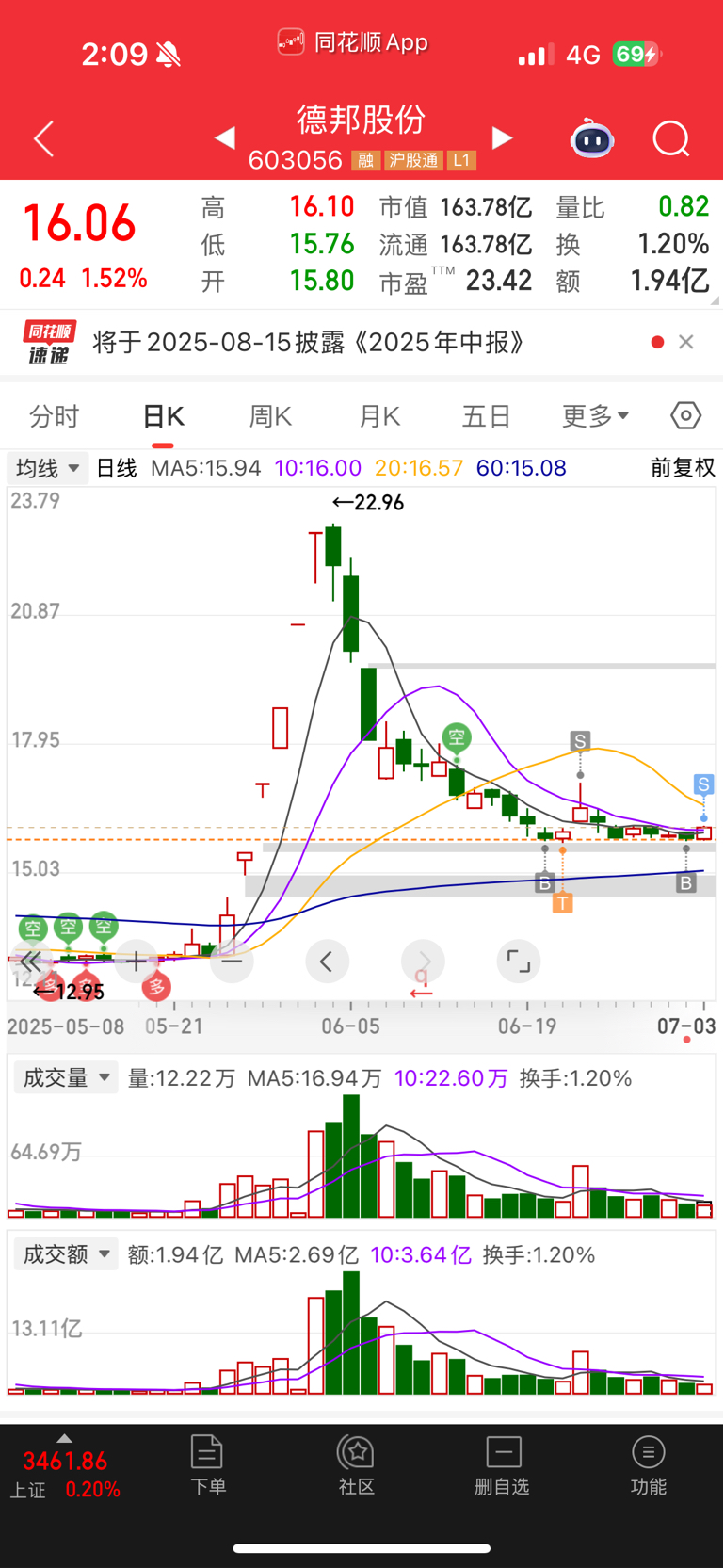
Task: Dismiss the 2025年中报 news banner
Action: pos(686,342)
